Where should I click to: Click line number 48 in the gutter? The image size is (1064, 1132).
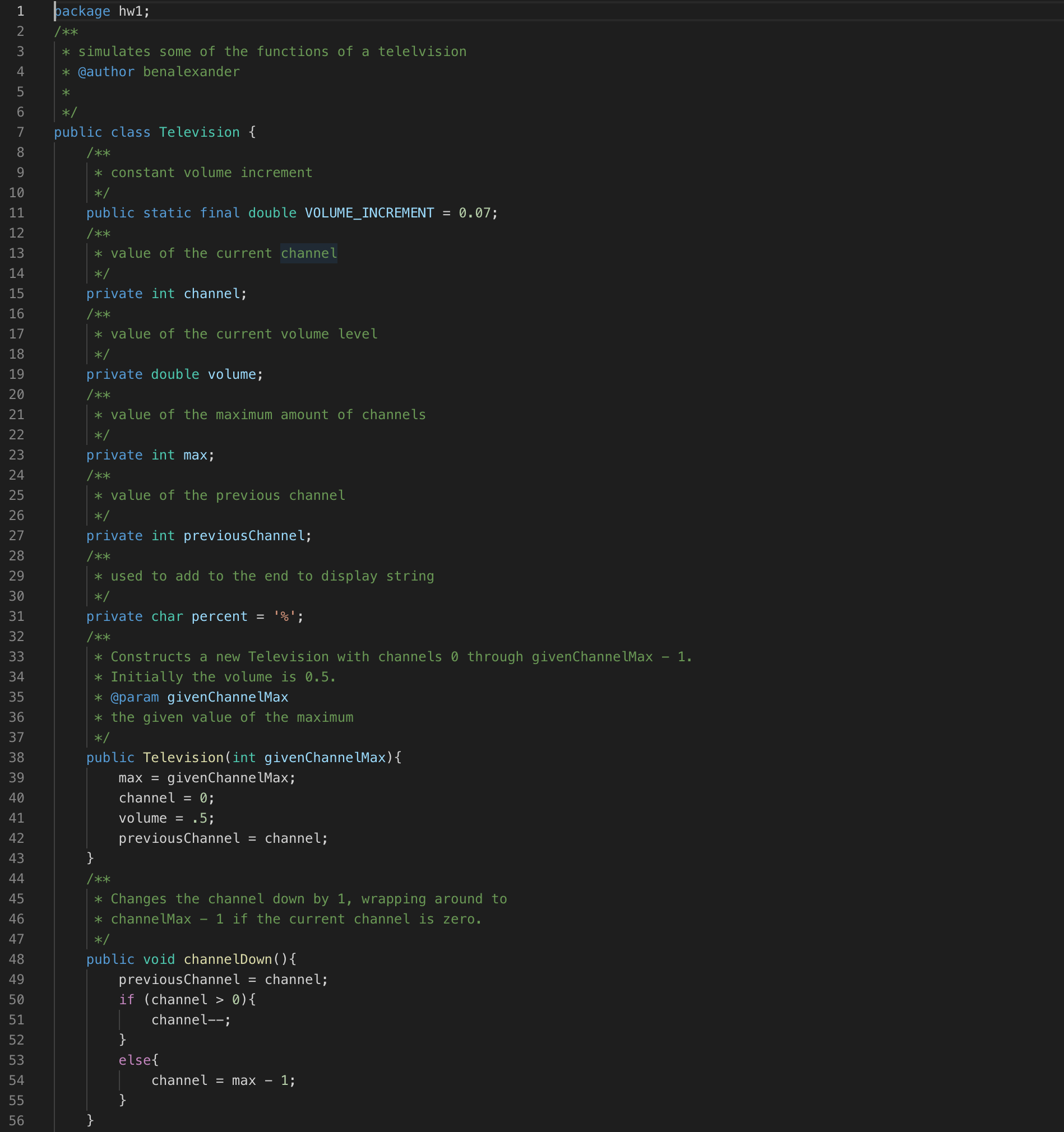click(x=16, y=959)
